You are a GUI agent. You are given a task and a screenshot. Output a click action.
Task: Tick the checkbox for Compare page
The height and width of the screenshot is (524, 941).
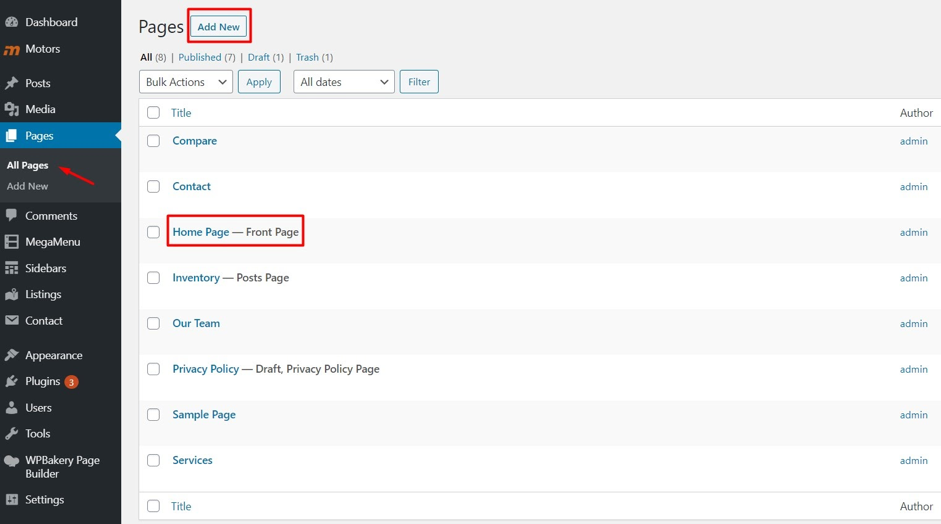point(153,141)
